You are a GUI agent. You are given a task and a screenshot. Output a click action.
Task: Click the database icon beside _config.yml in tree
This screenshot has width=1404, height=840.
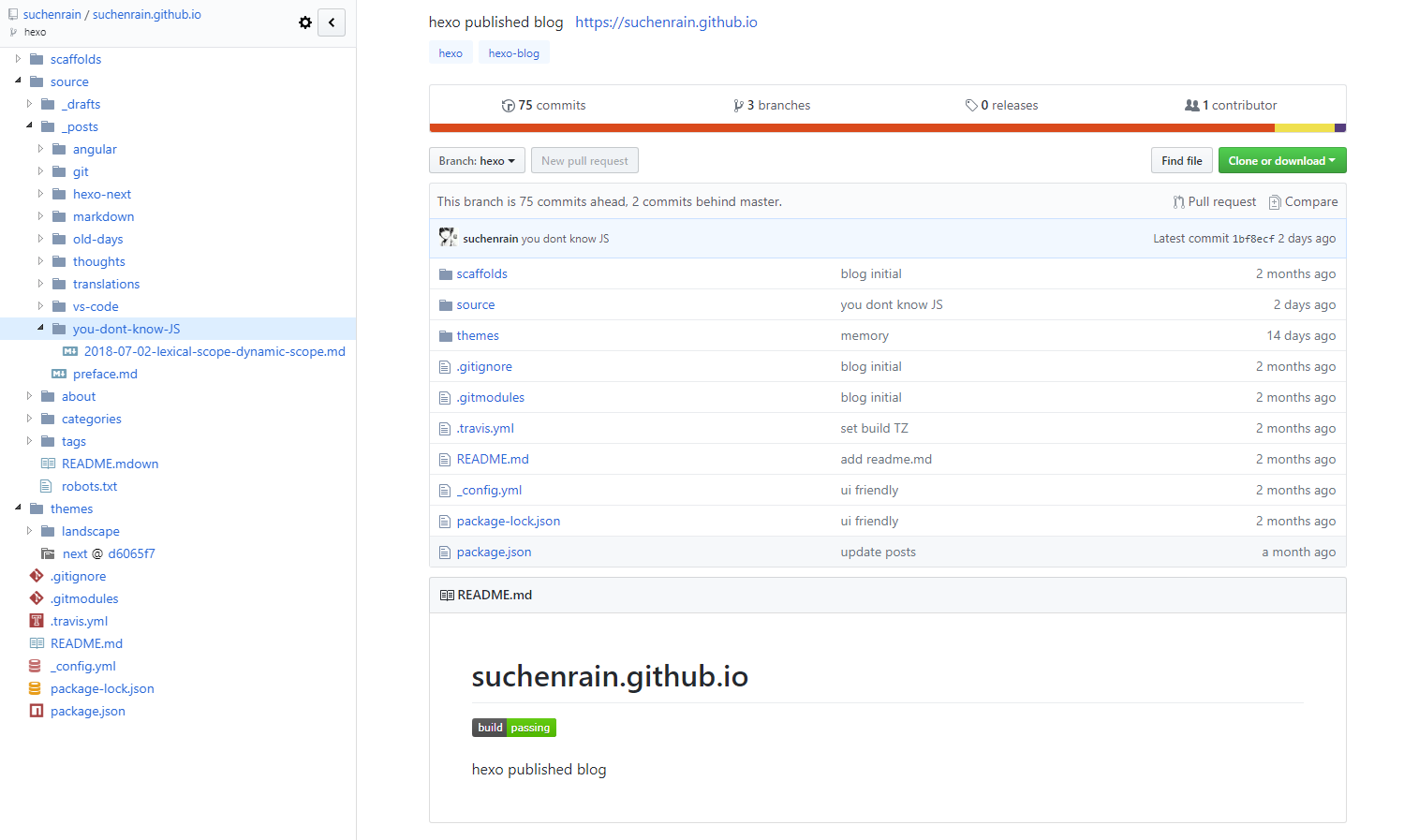click(35, 666)
